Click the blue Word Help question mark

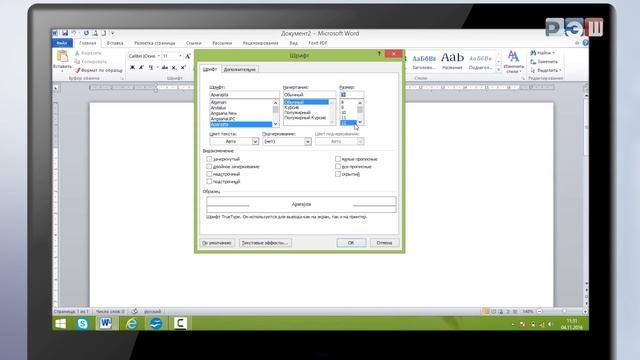(x=585, y=43)
